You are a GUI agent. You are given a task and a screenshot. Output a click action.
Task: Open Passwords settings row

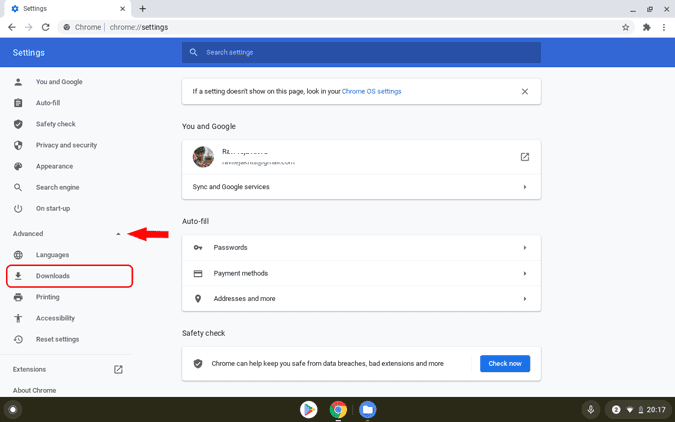pyautogui.click(x=361, y=248)
